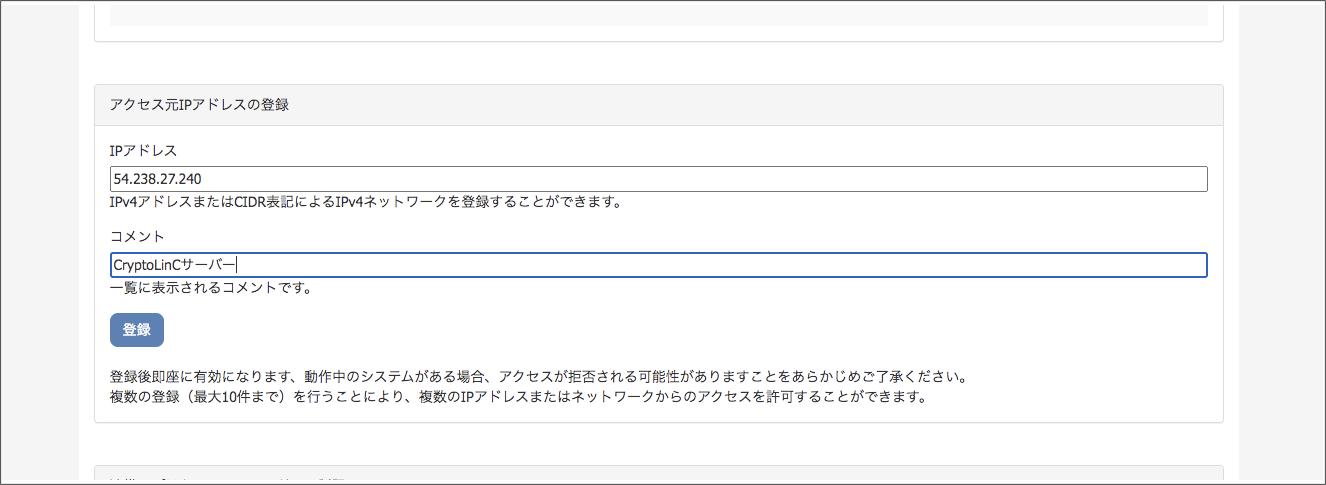Click the コメント field label
Viewport: 1326px width, 485px height.
tap(137, 236)
